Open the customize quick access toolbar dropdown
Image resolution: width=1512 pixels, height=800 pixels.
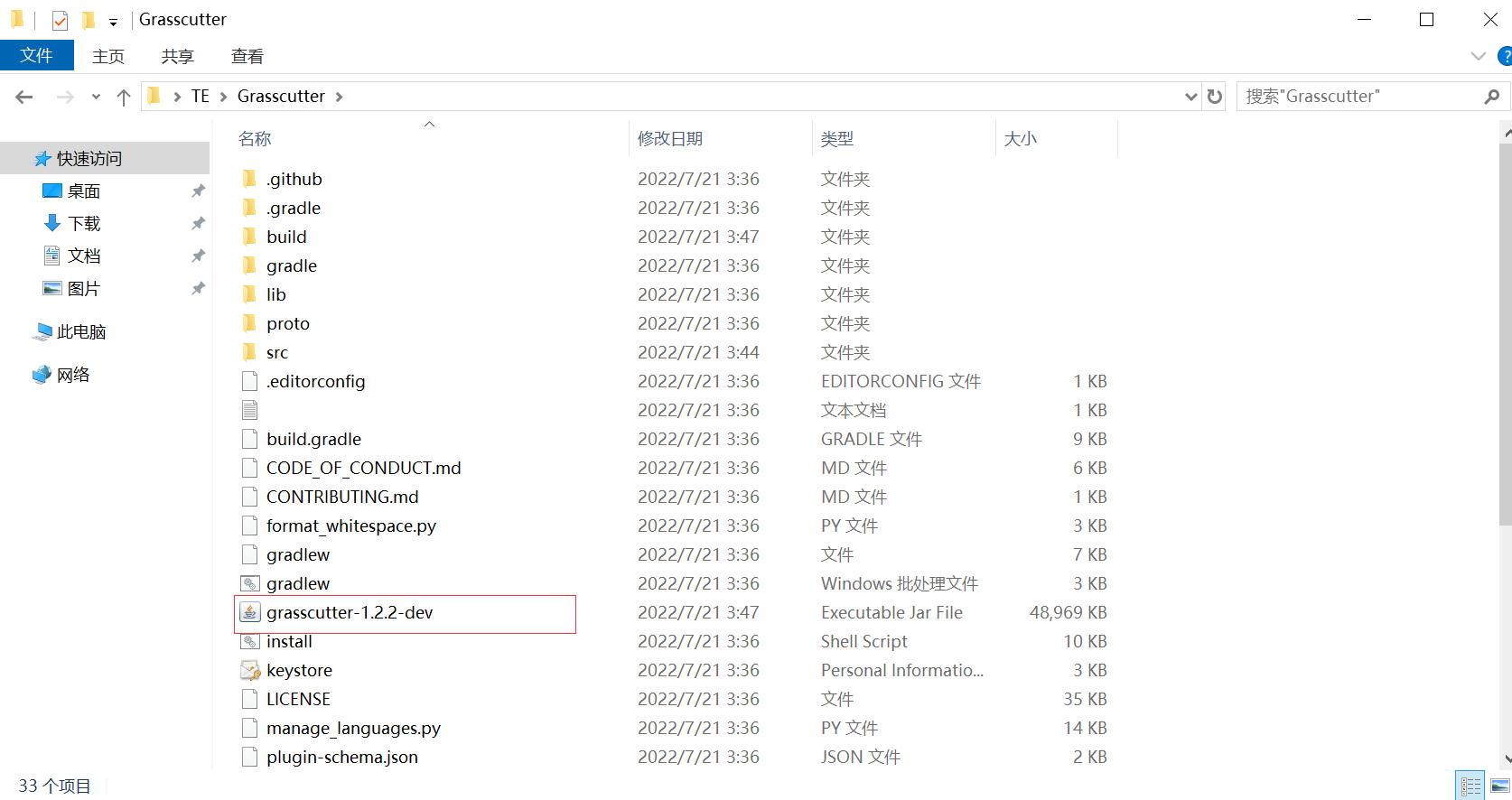pos(113,22)
